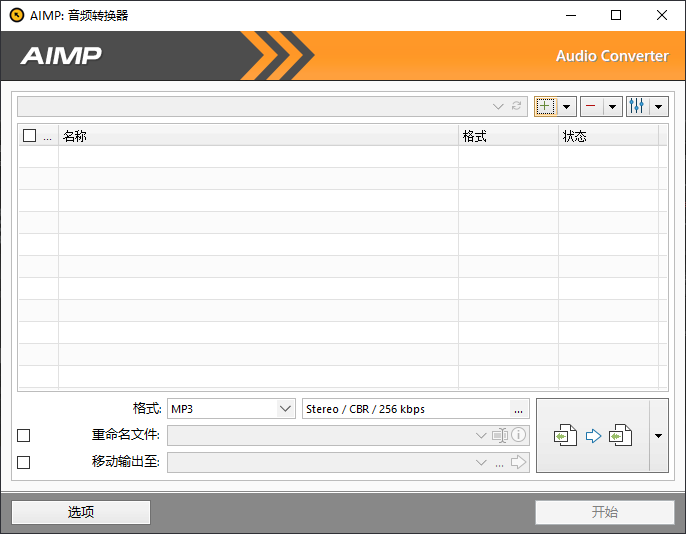This screenshot has height=534, width=686.
Task: Expand the top preset combo box chevron
Action: [x=498, y=106]
